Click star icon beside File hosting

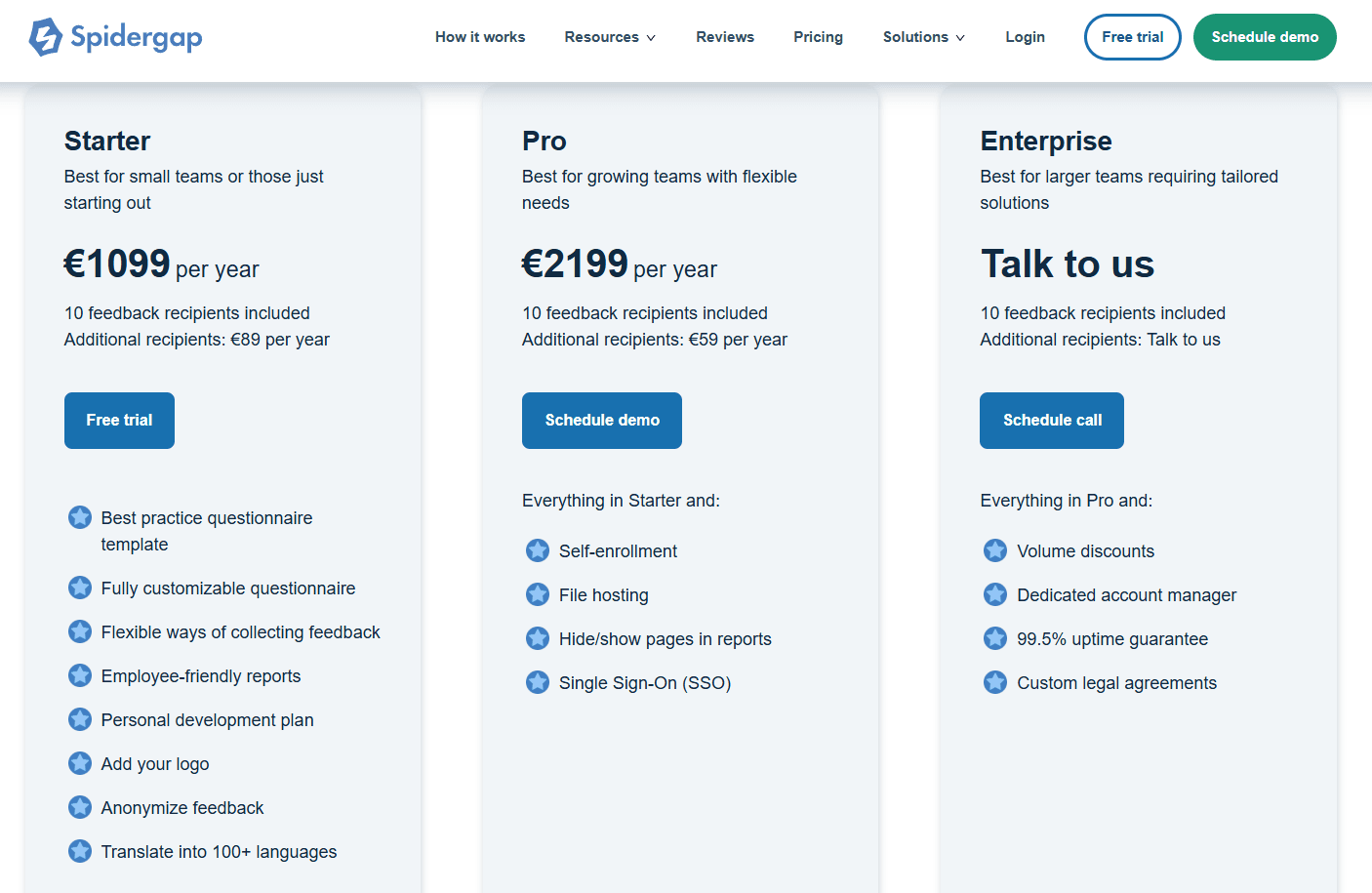pos(538,594)
